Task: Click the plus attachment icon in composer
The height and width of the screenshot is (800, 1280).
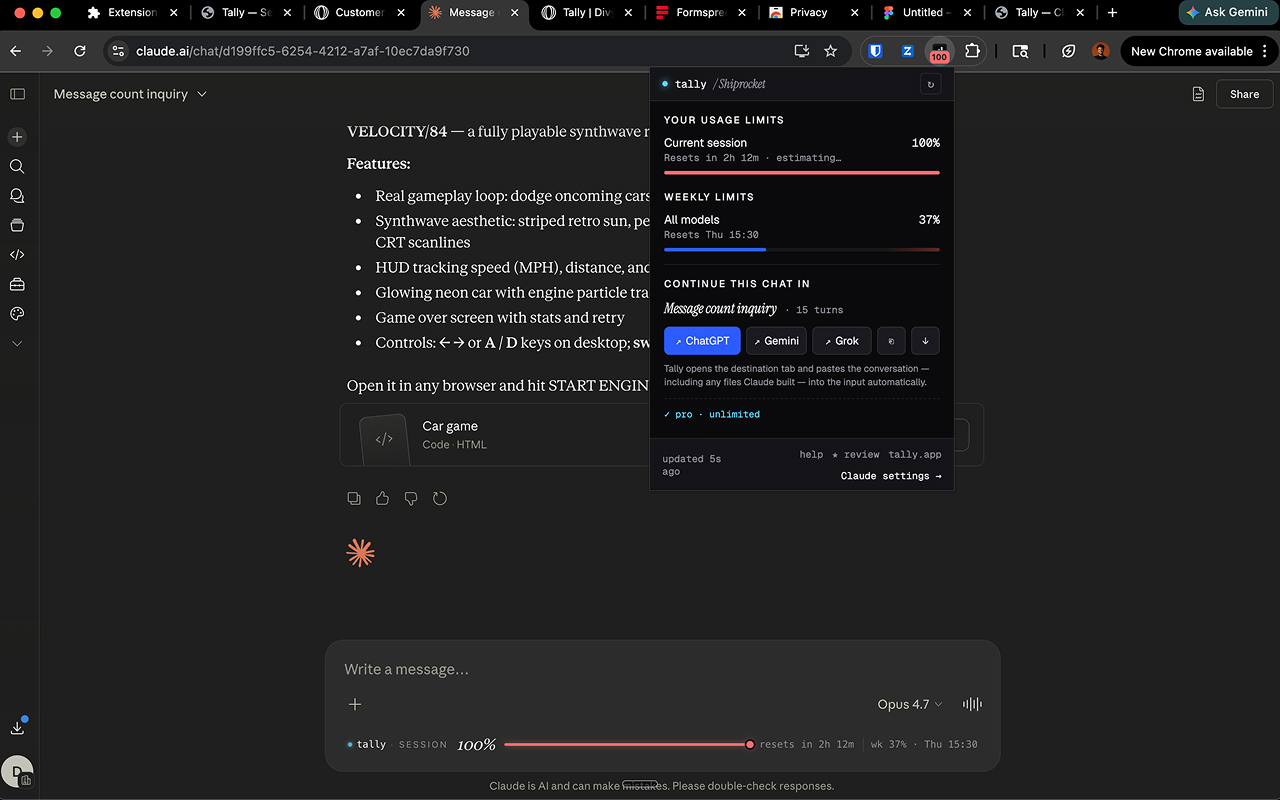Action: [355, 704]
